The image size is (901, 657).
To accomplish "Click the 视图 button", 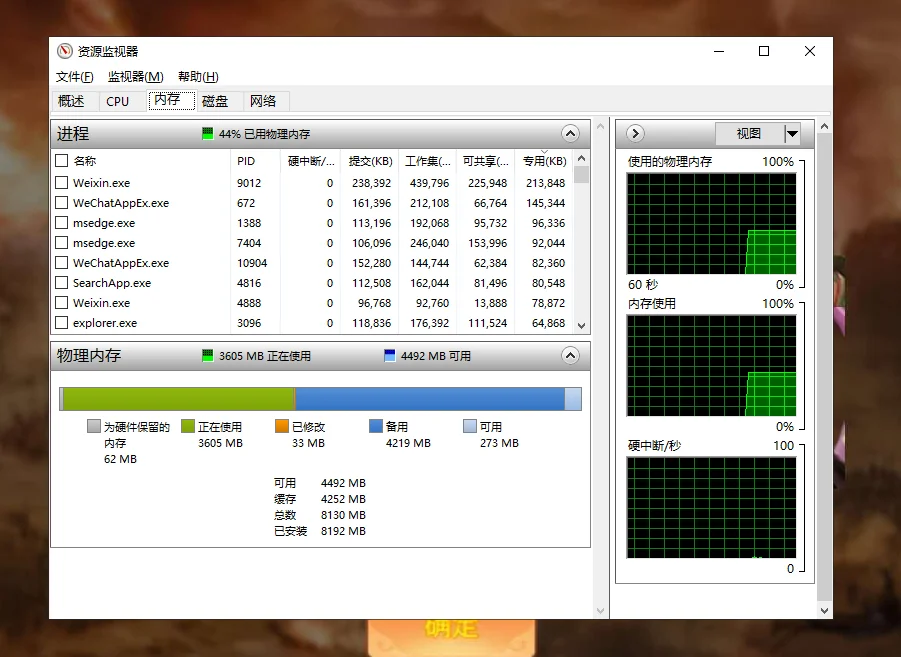I will point(749,134).
